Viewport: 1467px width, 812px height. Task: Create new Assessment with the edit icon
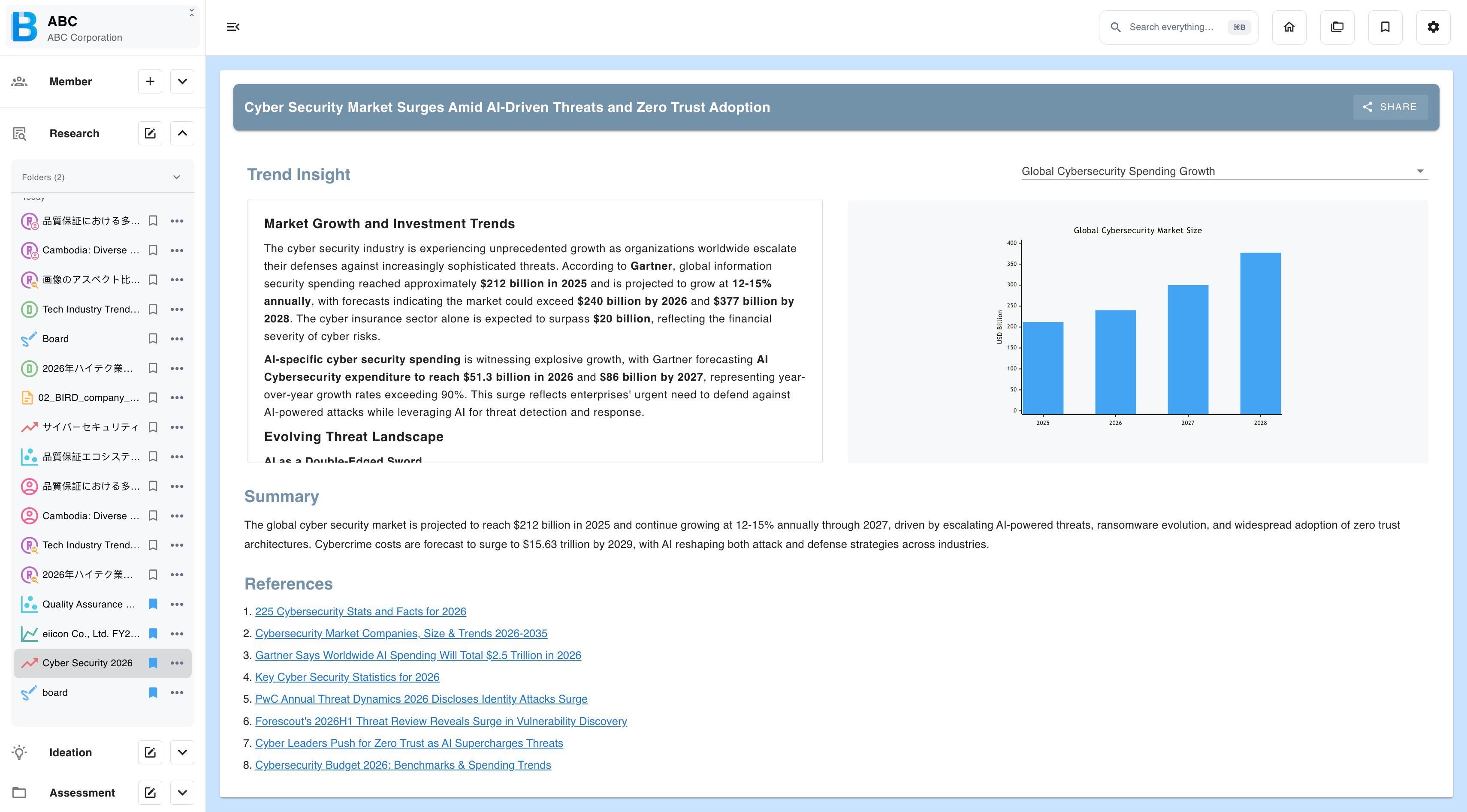(x=150, y=793)
